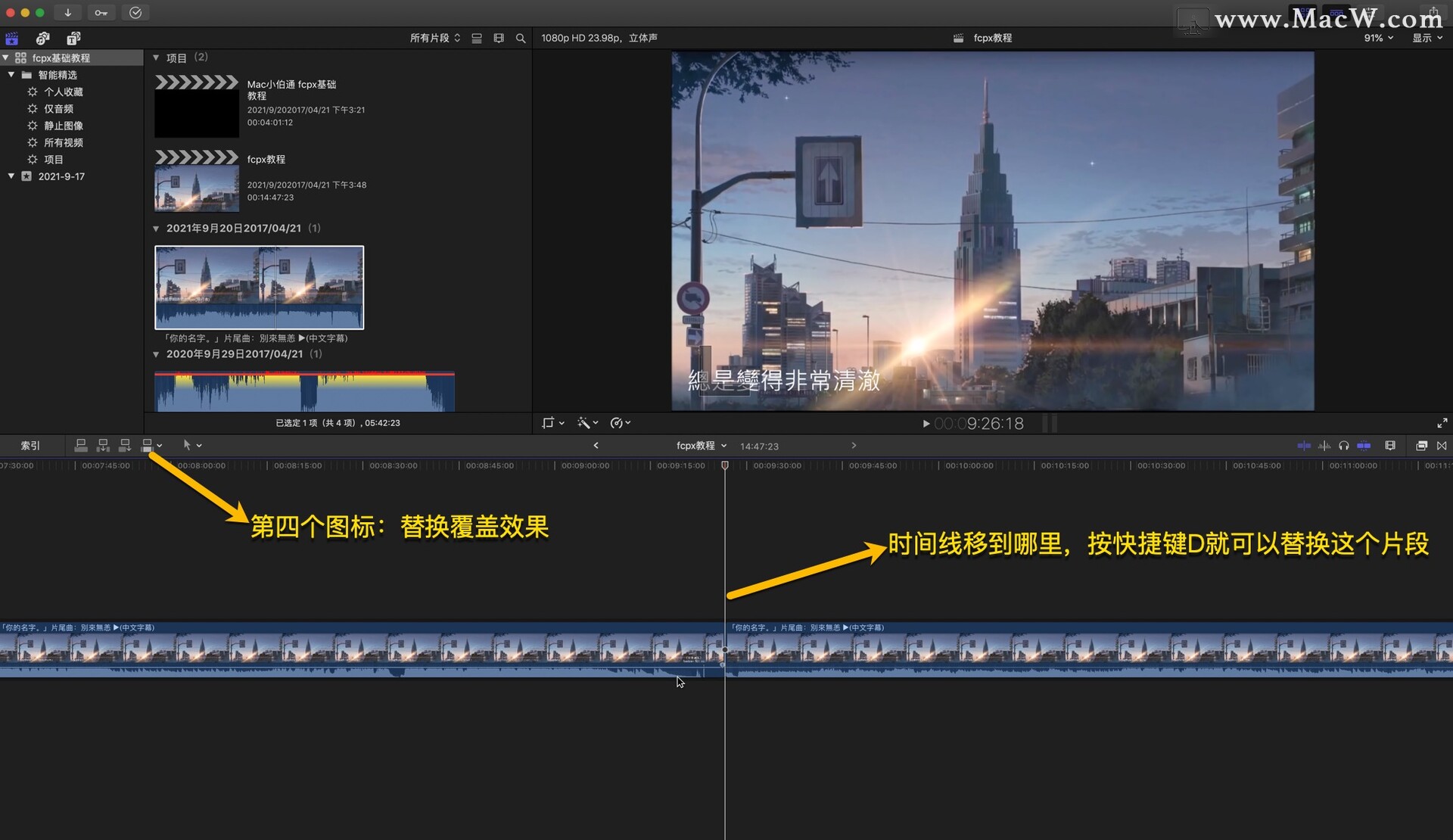This screenshot has width=1453, height=840.
Task: Open the 所有片段 clip filter dropdown
Action: point(434,38)
